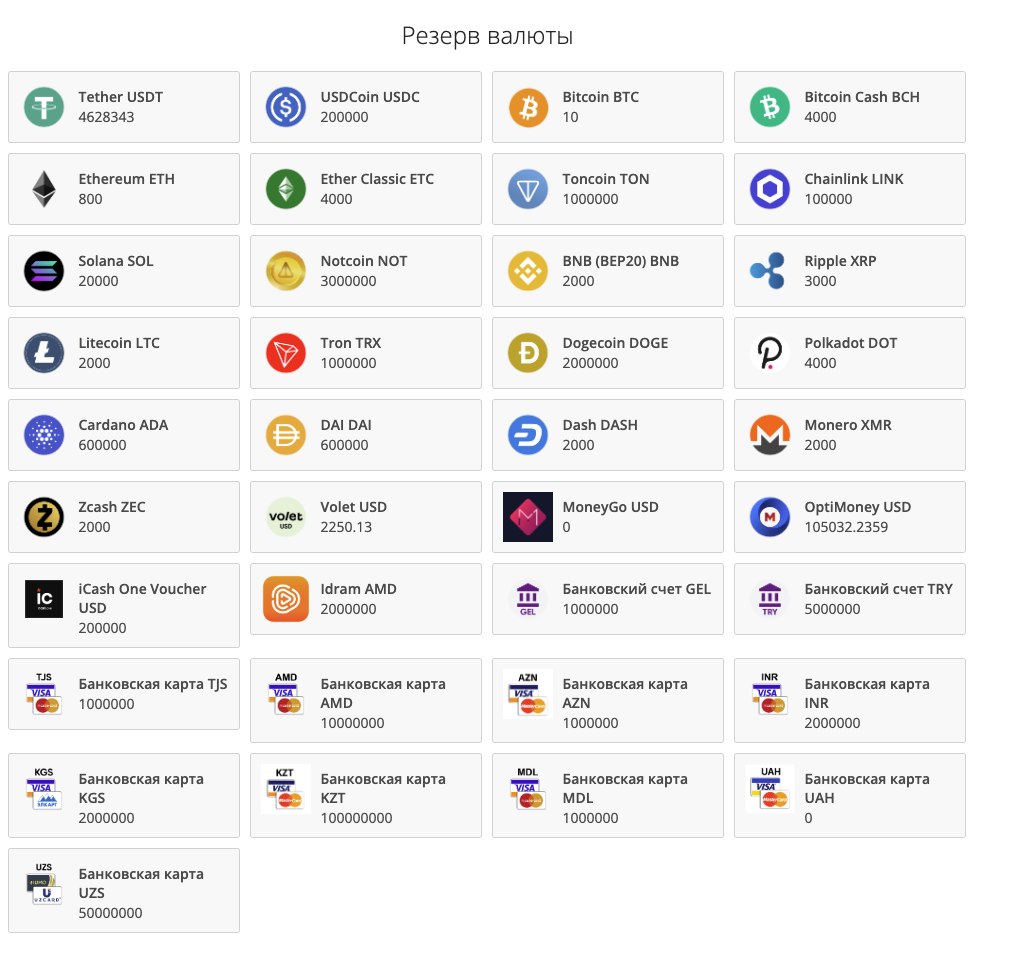This screenshot has width=1035, height=959.
Task: Click the Bitcoin Cash BCH text
Action: [x=861, y=97]
